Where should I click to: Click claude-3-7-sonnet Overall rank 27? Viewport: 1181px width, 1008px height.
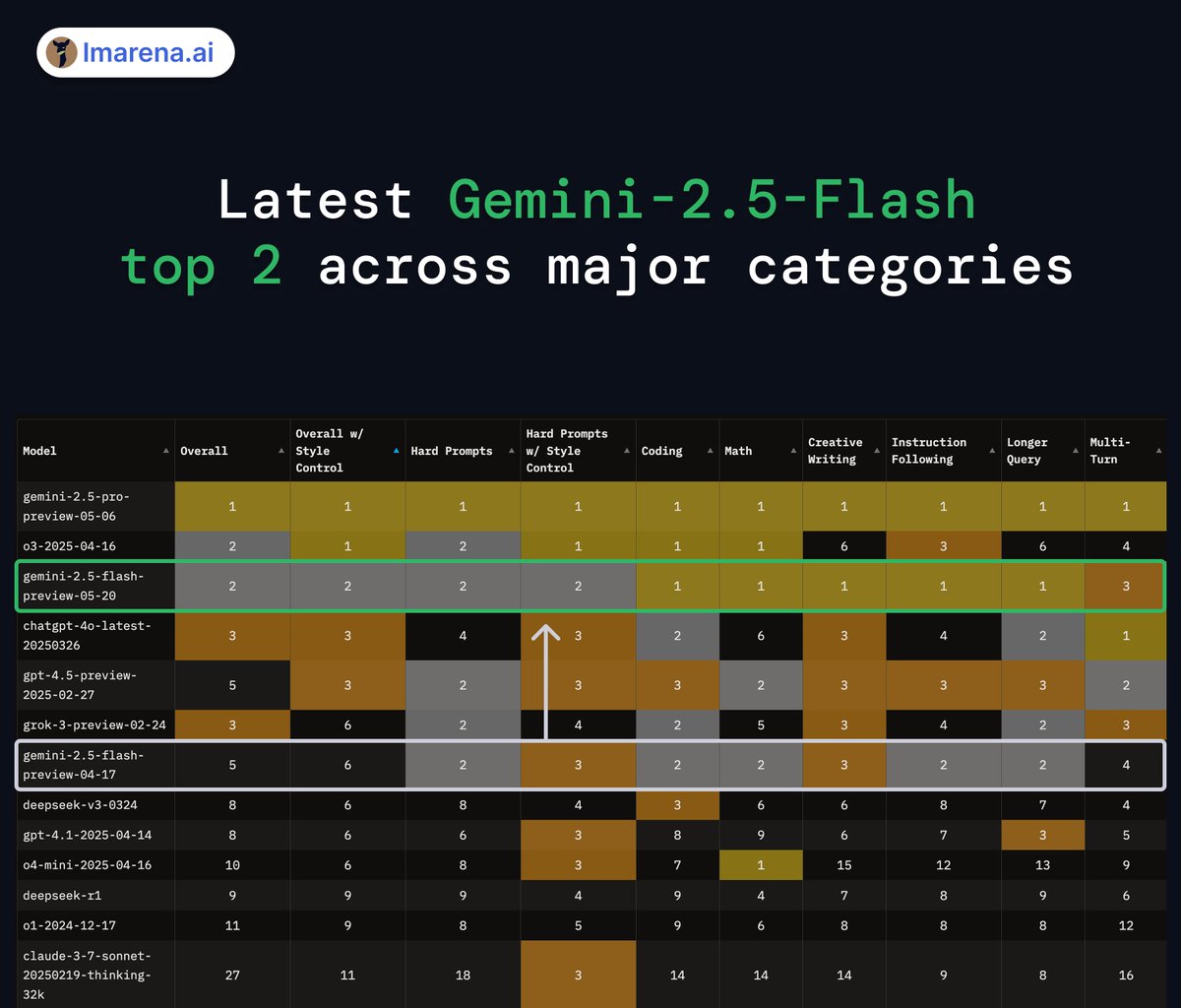point(232,975)
